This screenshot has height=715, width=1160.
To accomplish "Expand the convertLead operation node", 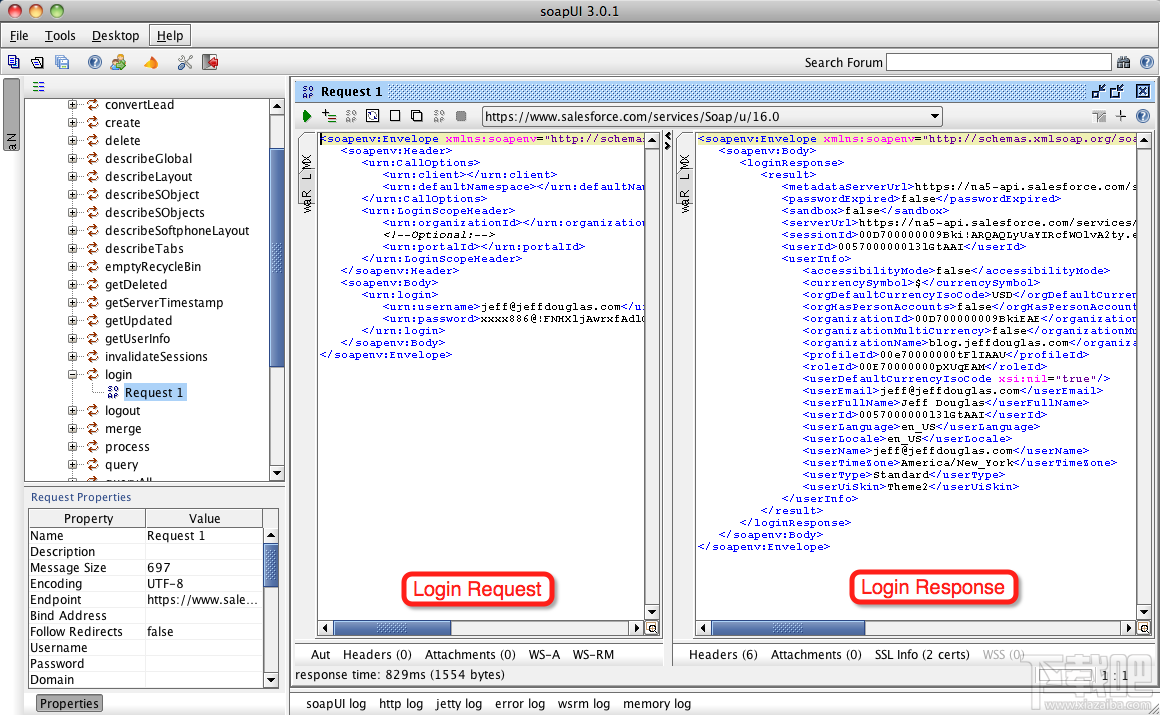I will [x=72, y=104].
